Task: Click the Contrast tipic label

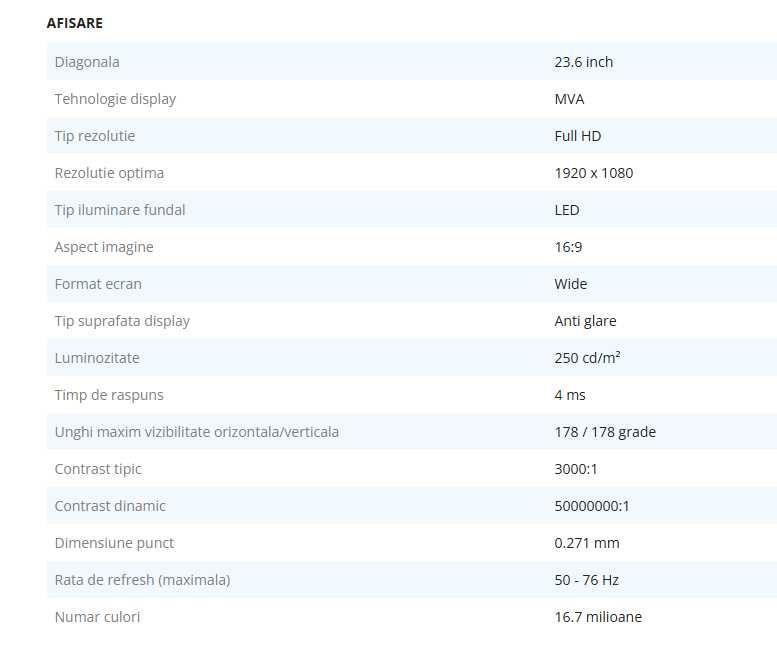Action: click(98, 469)
